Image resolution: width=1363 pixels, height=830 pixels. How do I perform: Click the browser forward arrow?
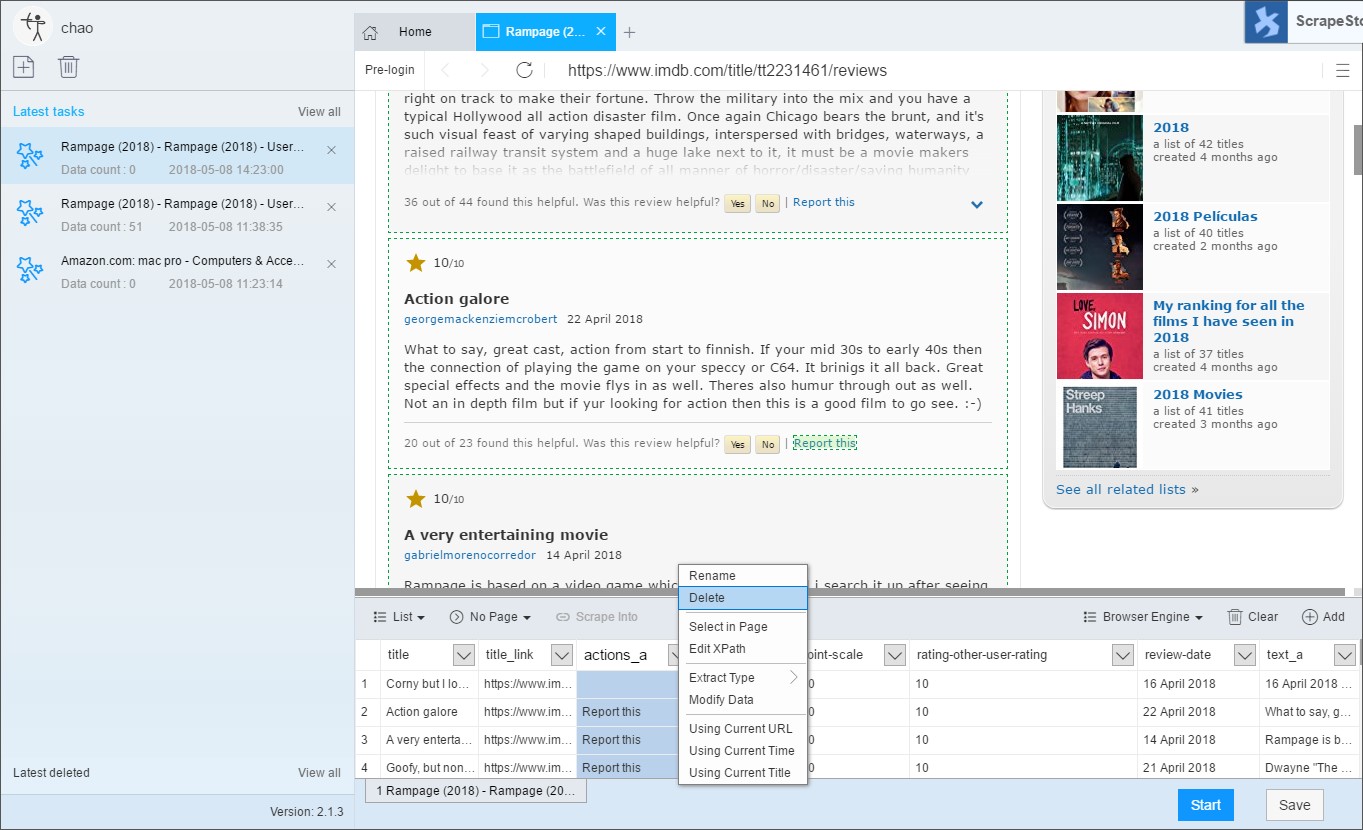pyautogui.click(x=485, y=70)
